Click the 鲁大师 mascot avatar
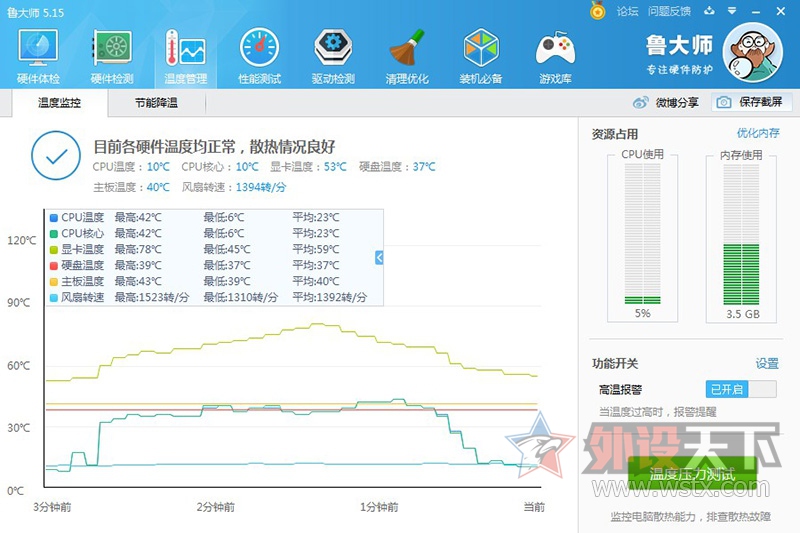The width and height of the screenshot is (800, 533). coord(753,52)
